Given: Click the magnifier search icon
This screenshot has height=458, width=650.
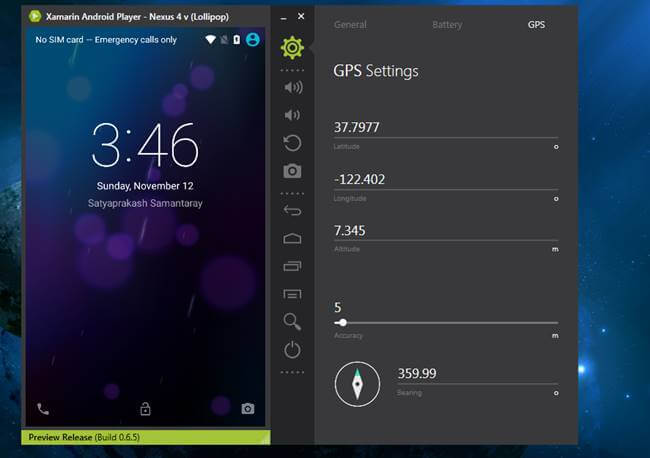Looking at the screenshot, I should pyautogui.click(x=292, y=322).
